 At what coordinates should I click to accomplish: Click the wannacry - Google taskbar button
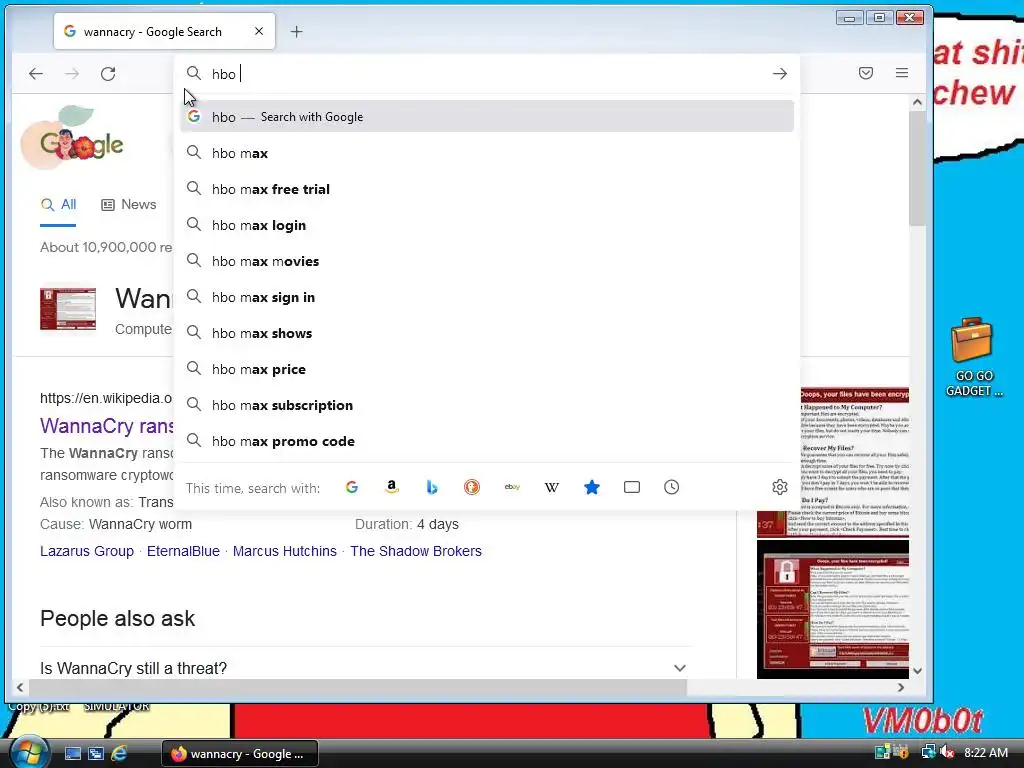pos(240,754)
